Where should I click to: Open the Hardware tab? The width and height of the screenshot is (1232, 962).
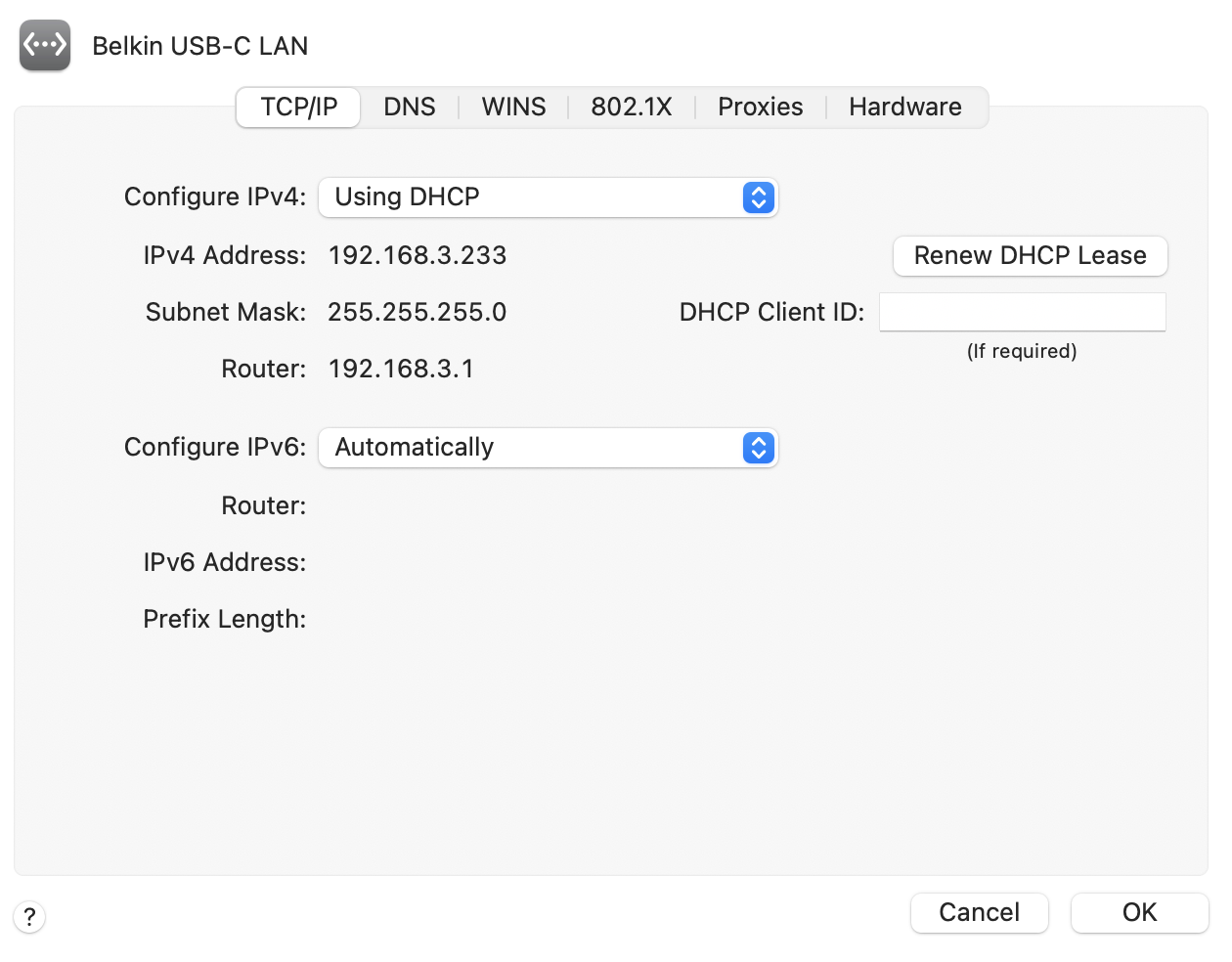coord(904,107)
